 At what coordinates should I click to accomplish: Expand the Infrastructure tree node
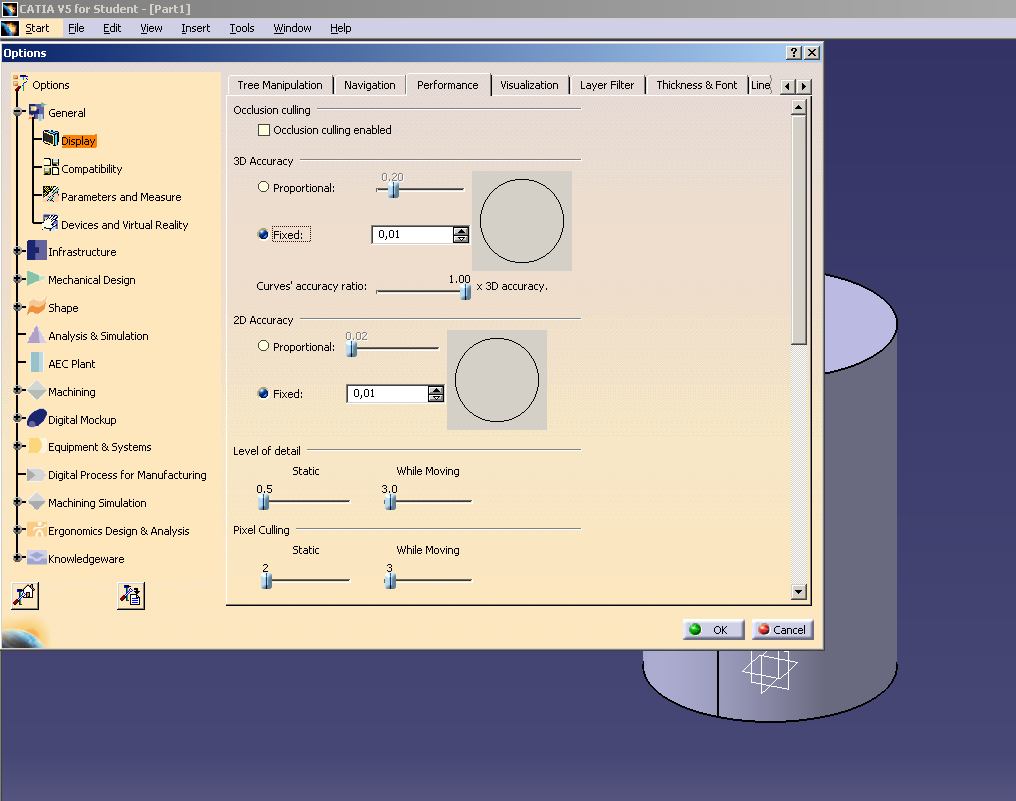[x=18, y=251]
